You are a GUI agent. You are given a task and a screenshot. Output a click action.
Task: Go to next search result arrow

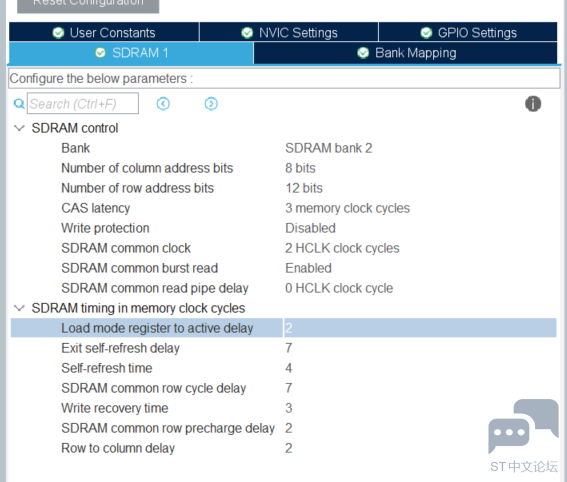tap(211, 104)
